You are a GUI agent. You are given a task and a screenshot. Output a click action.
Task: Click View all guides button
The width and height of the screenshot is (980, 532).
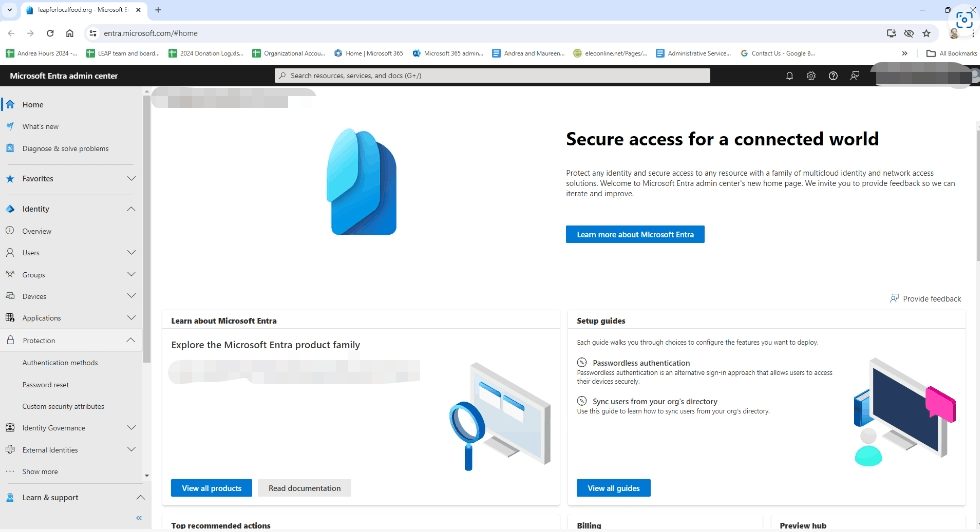pos(614,488)
